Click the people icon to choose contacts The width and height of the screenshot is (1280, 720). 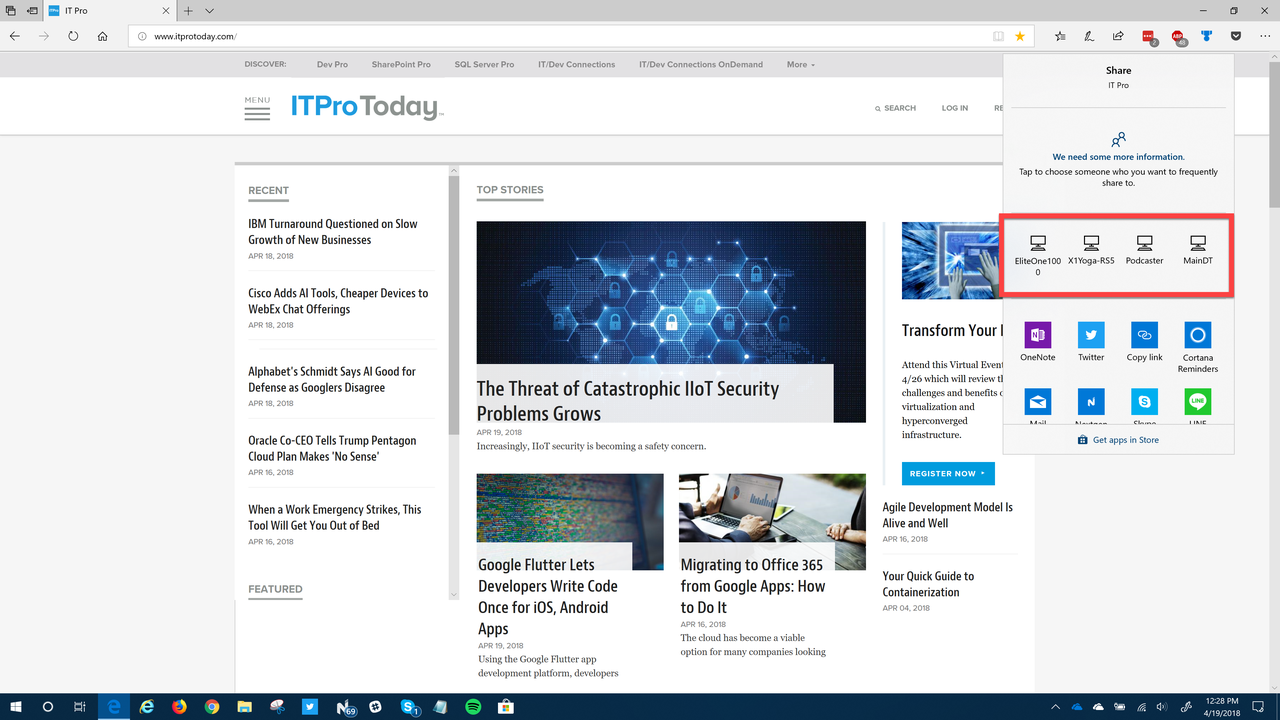[x=1119, y=139]
